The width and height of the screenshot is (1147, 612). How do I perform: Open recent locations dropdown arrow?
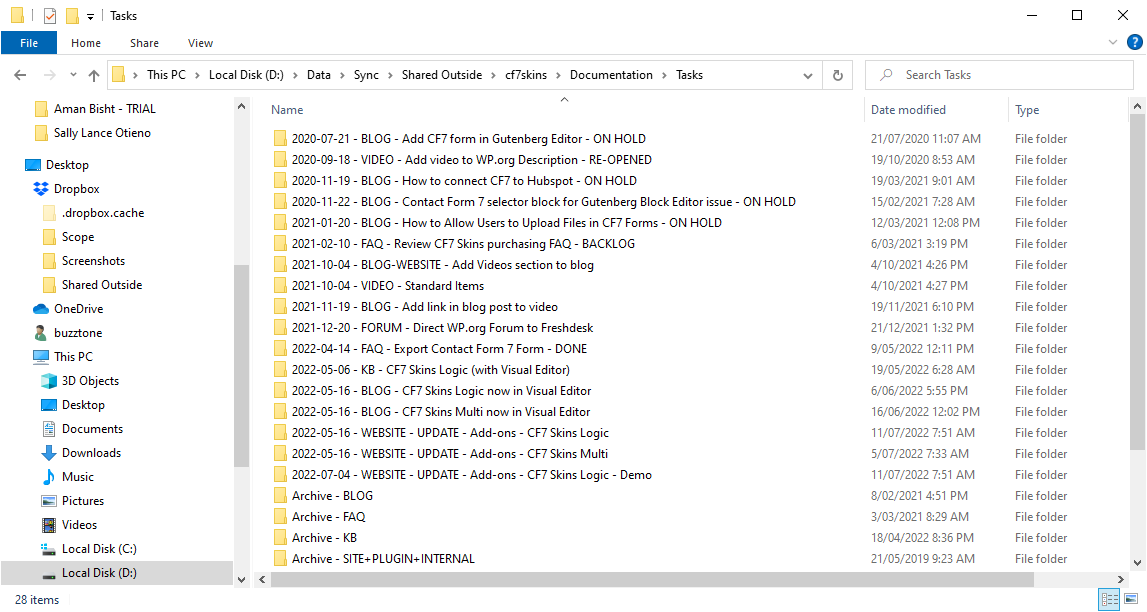pyautogui.click(x=72, y=75)
